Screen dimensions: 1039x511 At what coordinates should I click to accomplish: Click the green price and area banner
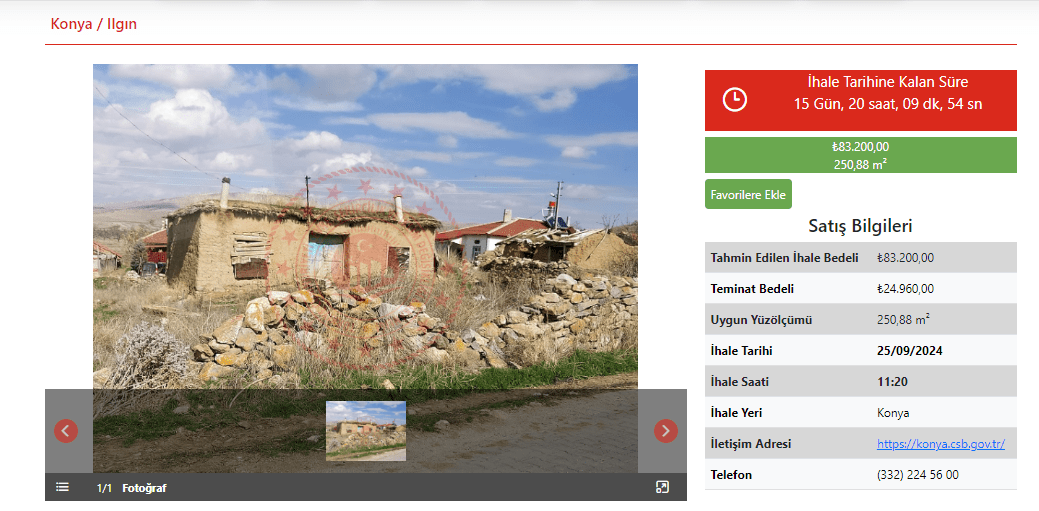click(x=860, y=155)
